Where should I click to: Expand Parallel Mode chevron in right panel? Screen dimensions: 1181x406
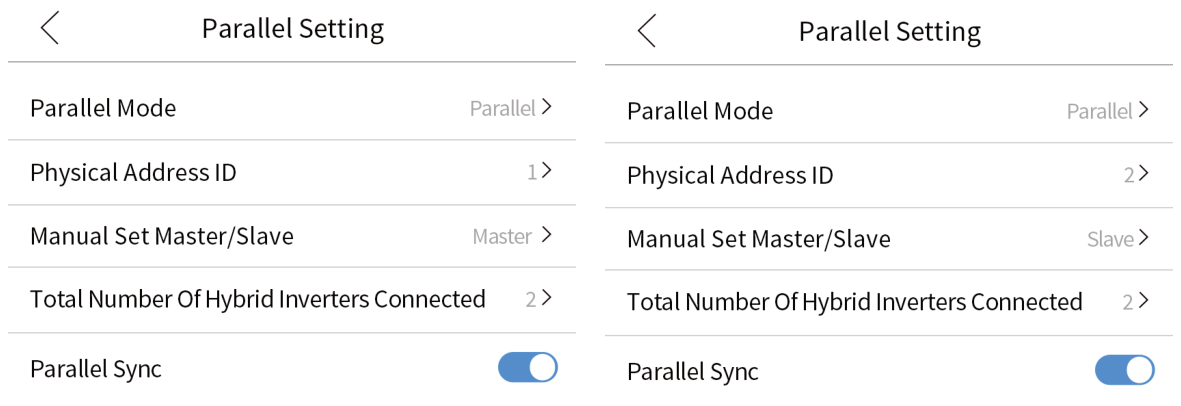1143,111
